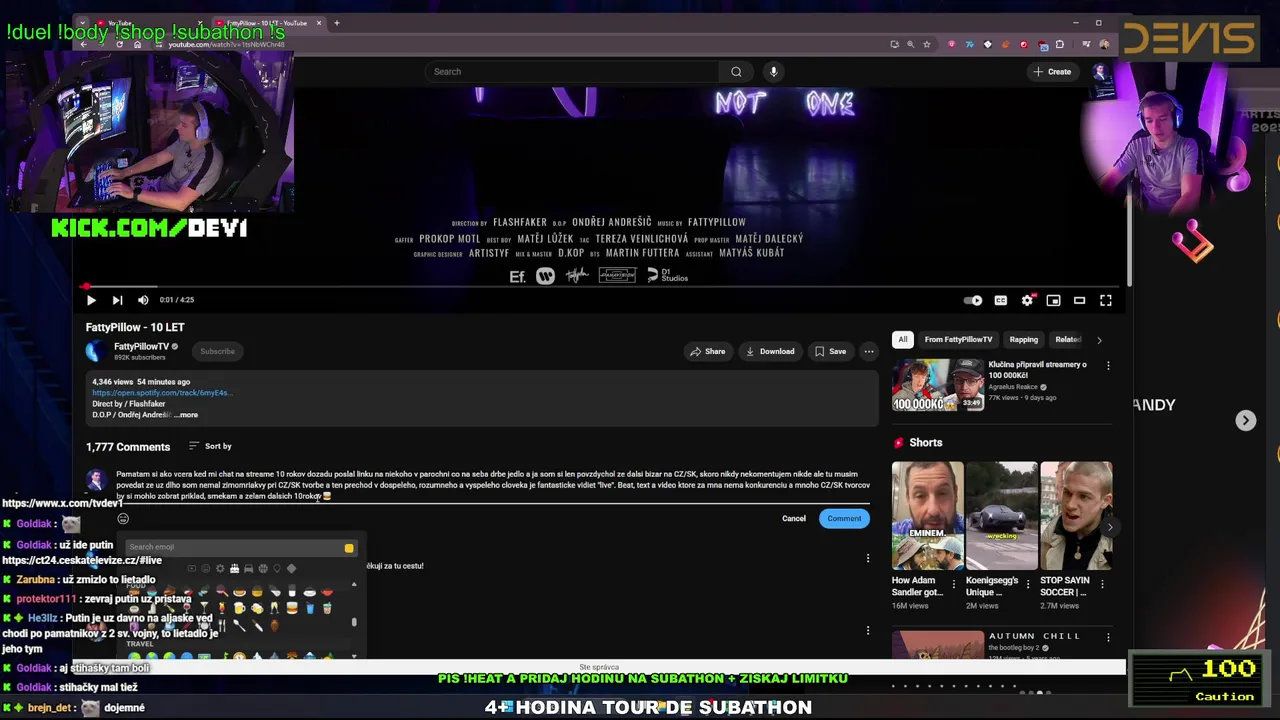Viewport: 1280px width, 720px height.
Task: Open YouTube account avatar menu
Action: 1100,72
